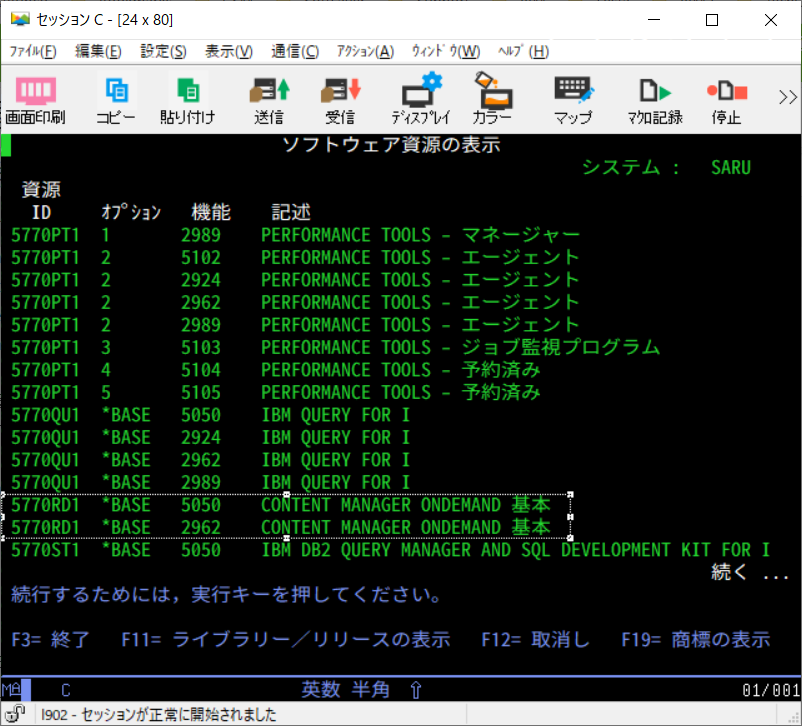
Task: Click the system name SARU
Action: coord(730,168)
